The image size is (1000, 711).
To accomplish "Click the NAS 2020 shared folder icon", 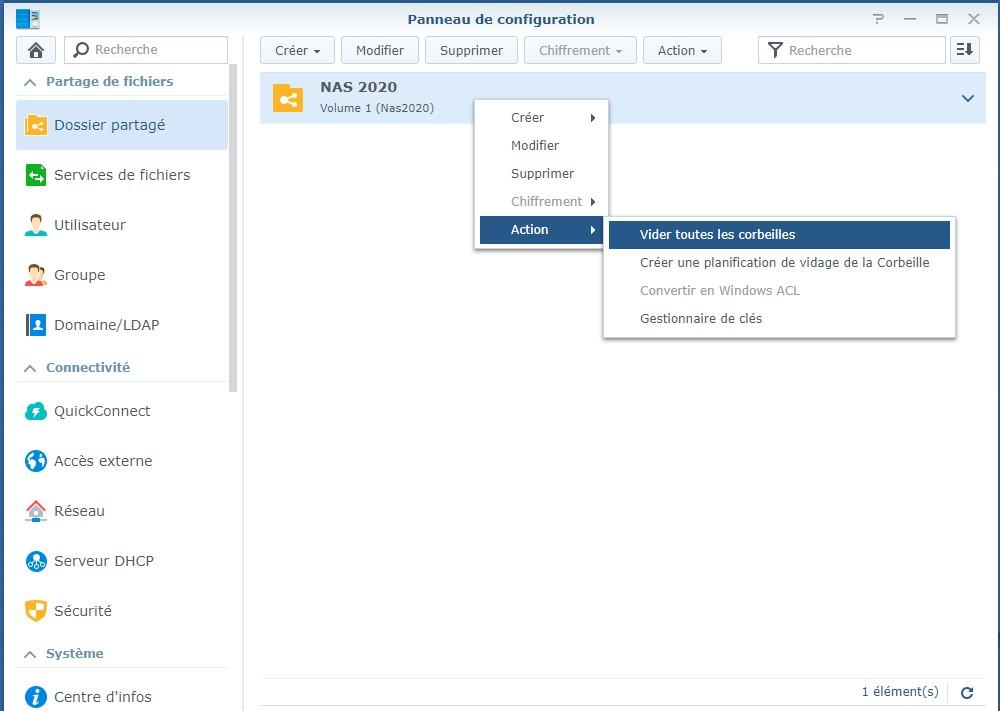I will [x=288, y=97].
